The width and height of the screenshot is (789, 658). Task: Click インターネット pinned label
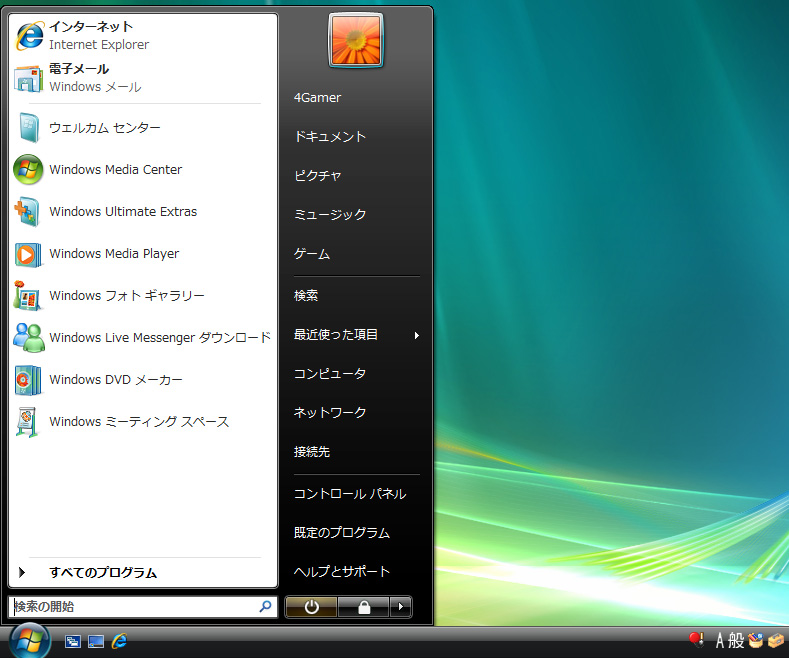[x=91, y=26]
